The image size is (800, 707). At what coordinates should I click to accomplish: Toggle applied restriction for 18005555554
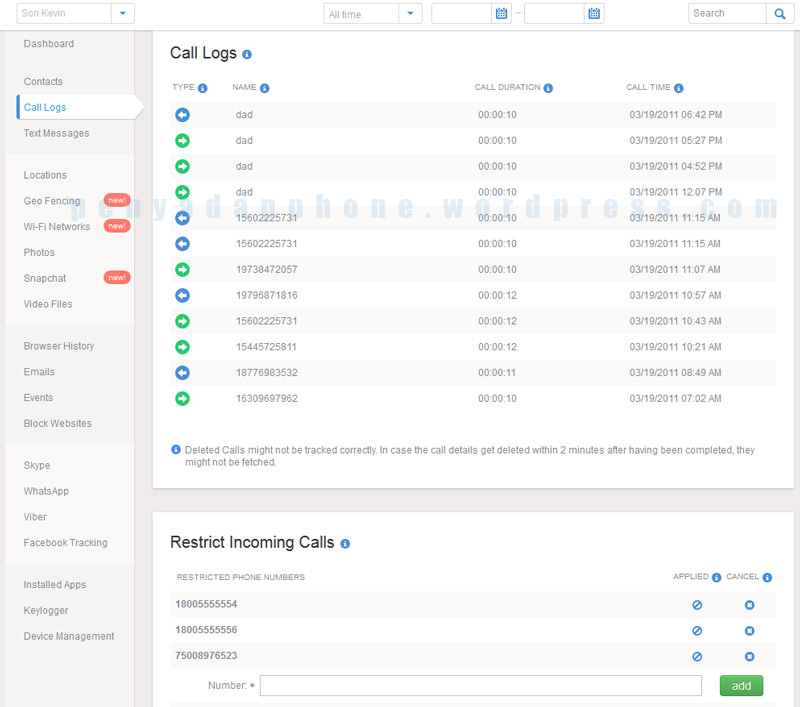click(697, 605)
